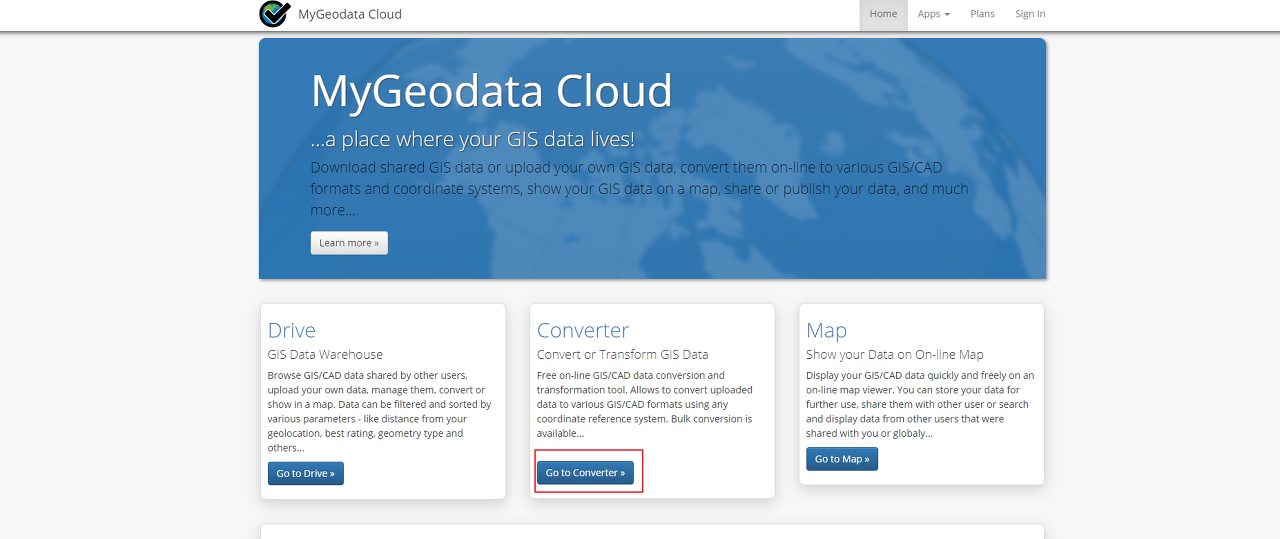1280x539 pixels.
Task: Click the Go to Drive button
Action: (x=306, y=473)
